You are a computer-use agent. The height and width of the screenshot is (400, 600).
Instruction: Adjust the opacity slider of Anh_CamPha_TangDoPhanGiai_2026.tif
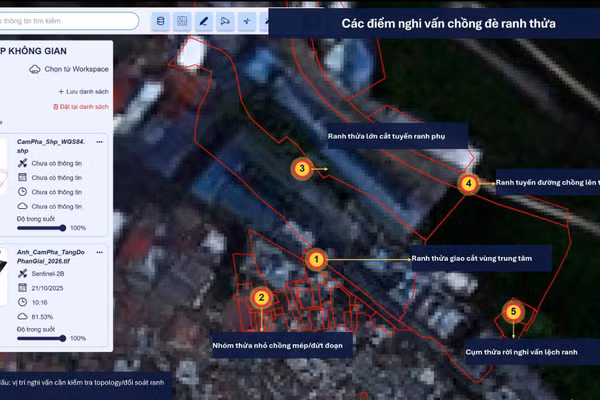[x=42, y=338]
